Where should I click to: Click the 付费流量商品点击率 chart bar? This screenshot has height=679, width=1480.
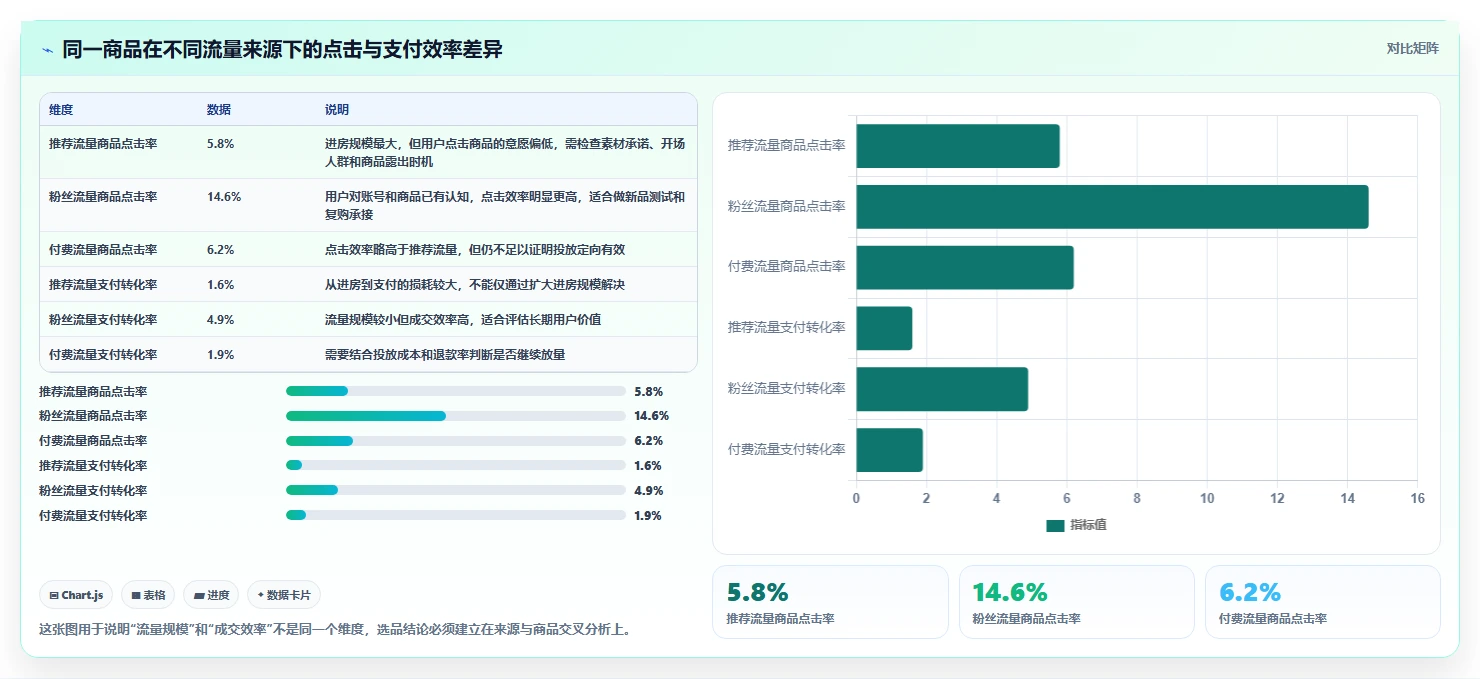click(x=965, y=267)
